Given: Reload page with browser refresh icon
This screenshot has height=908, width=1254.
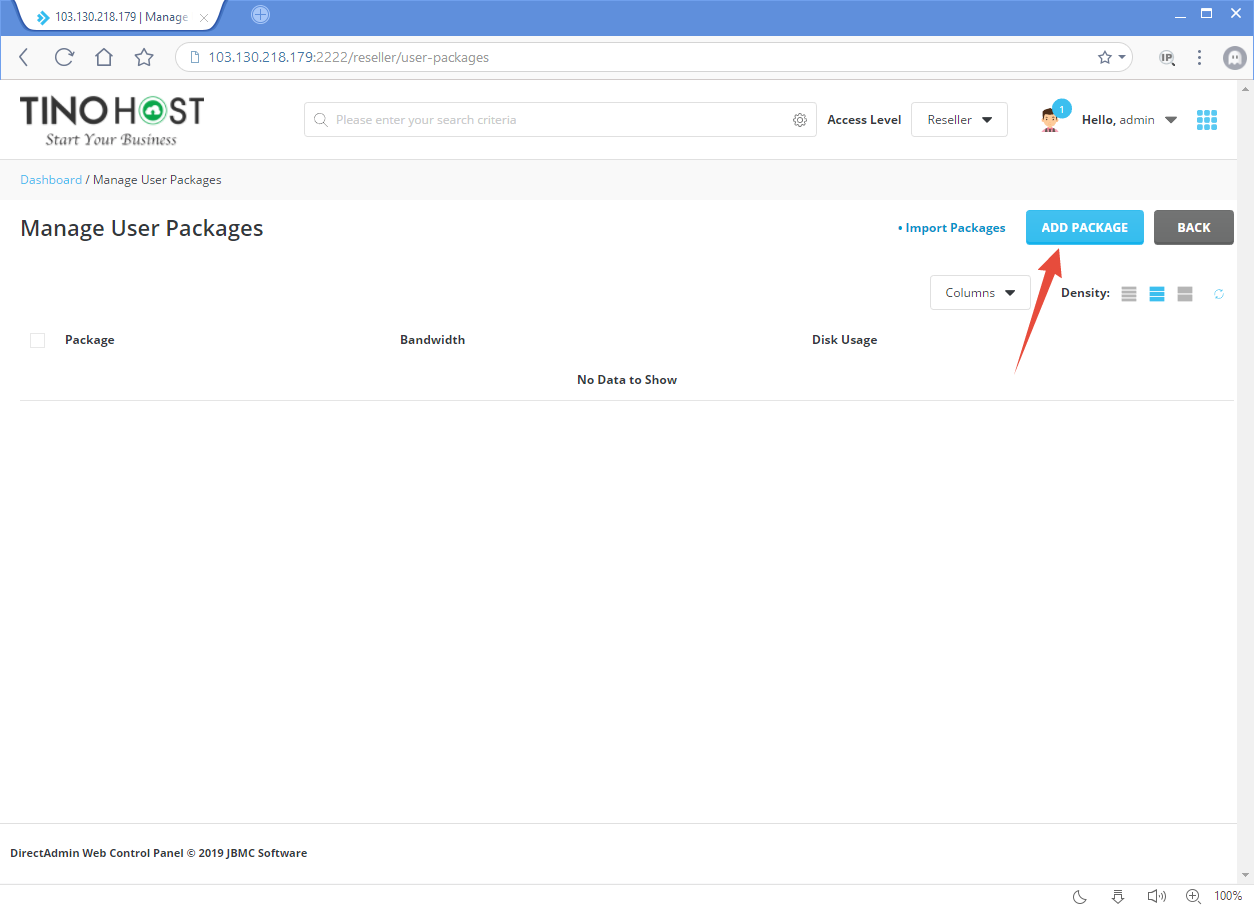Looking at the screenshot, I should point(64,57).
